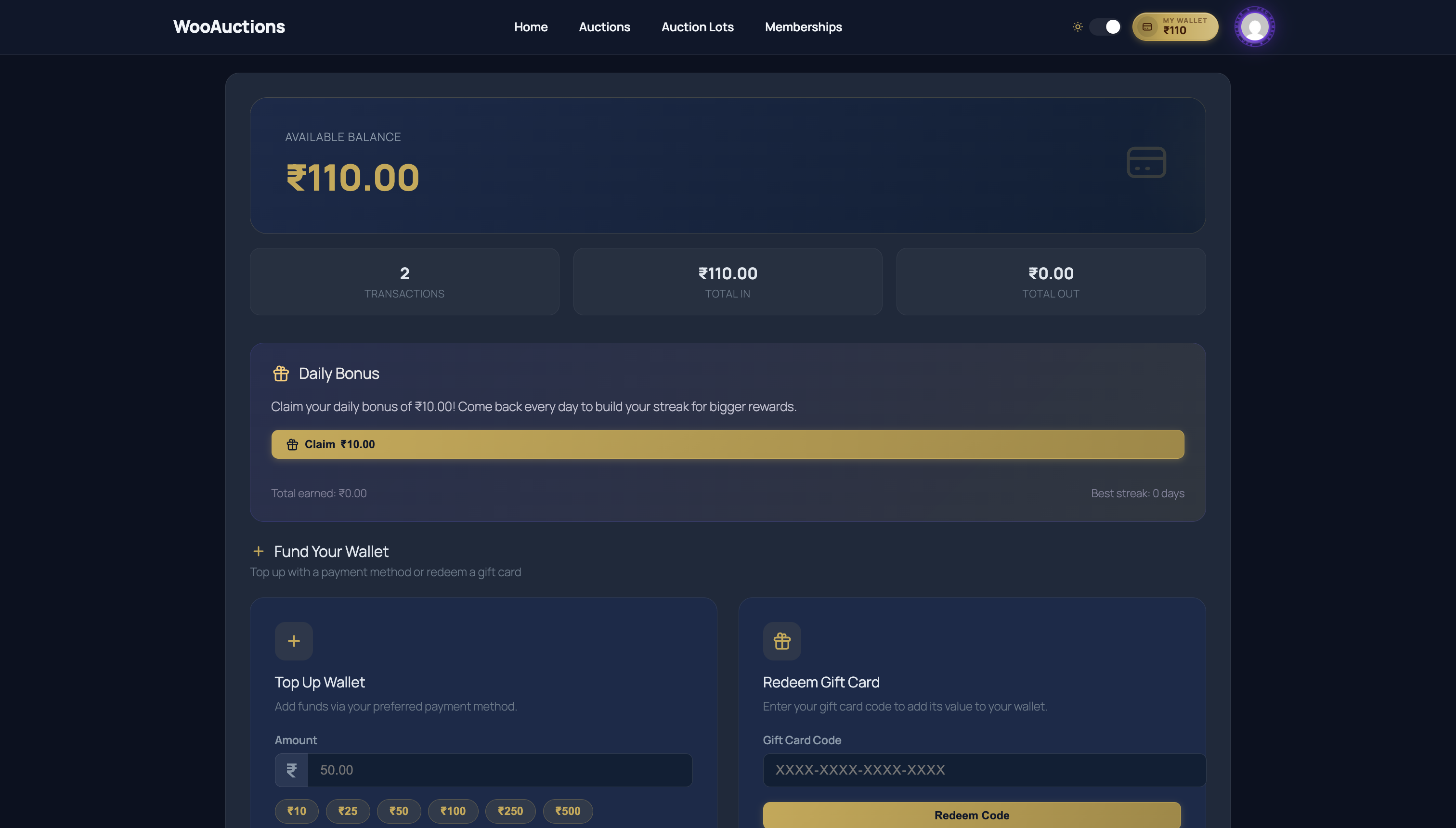The width and height of the screenshot is (1456, 828).
Task: Focus the Gift Card Code input field
Action: [x=983, y=770]
